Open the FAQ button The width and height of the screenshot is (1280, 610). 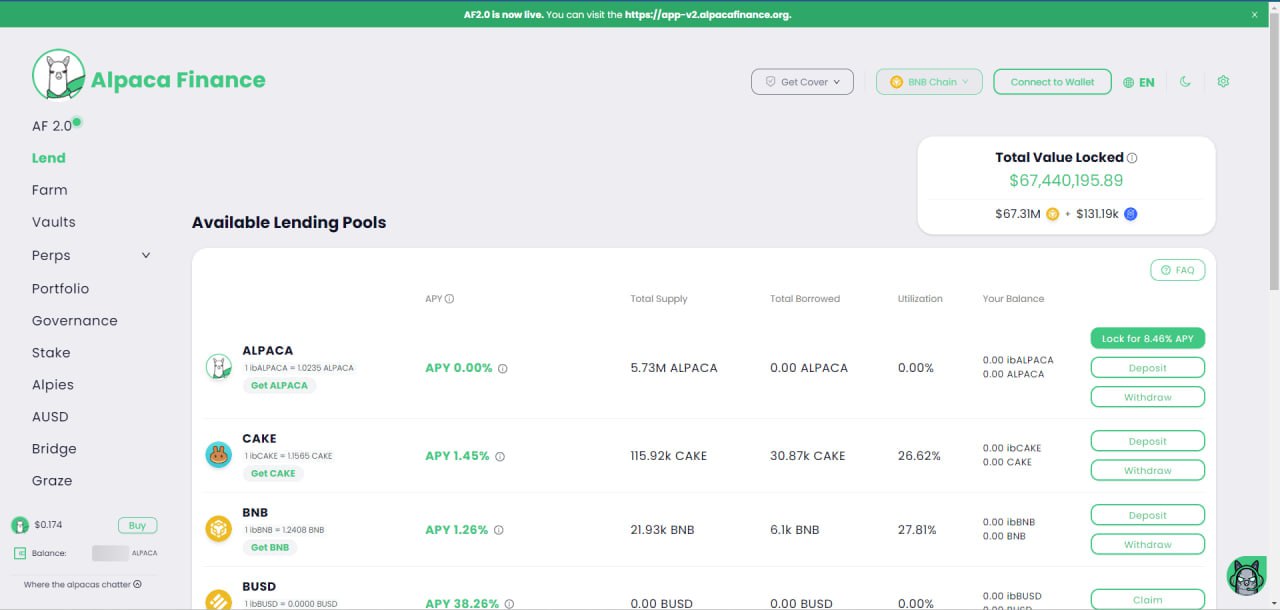coord(1177,270)
